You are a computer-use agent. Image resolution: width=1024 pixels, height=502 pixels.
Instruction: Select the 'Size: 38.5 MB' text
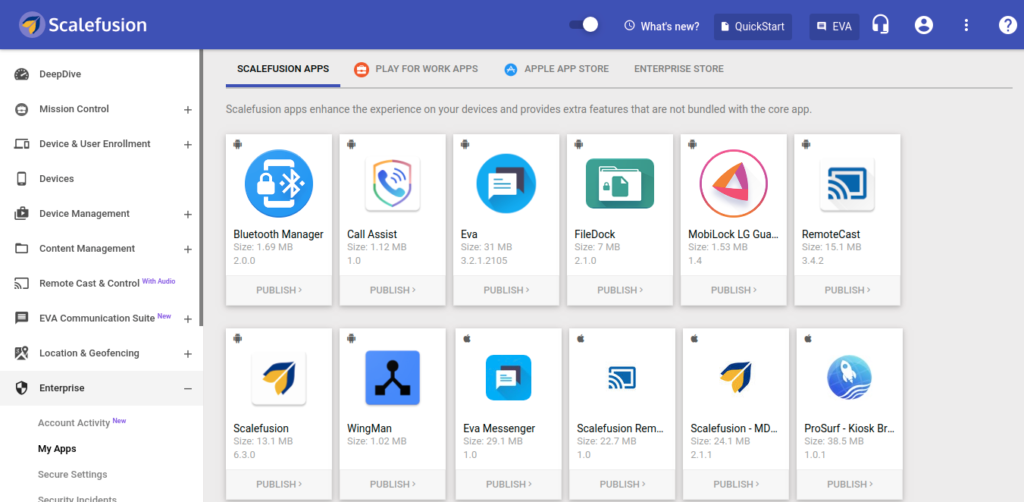coord(834,441)
